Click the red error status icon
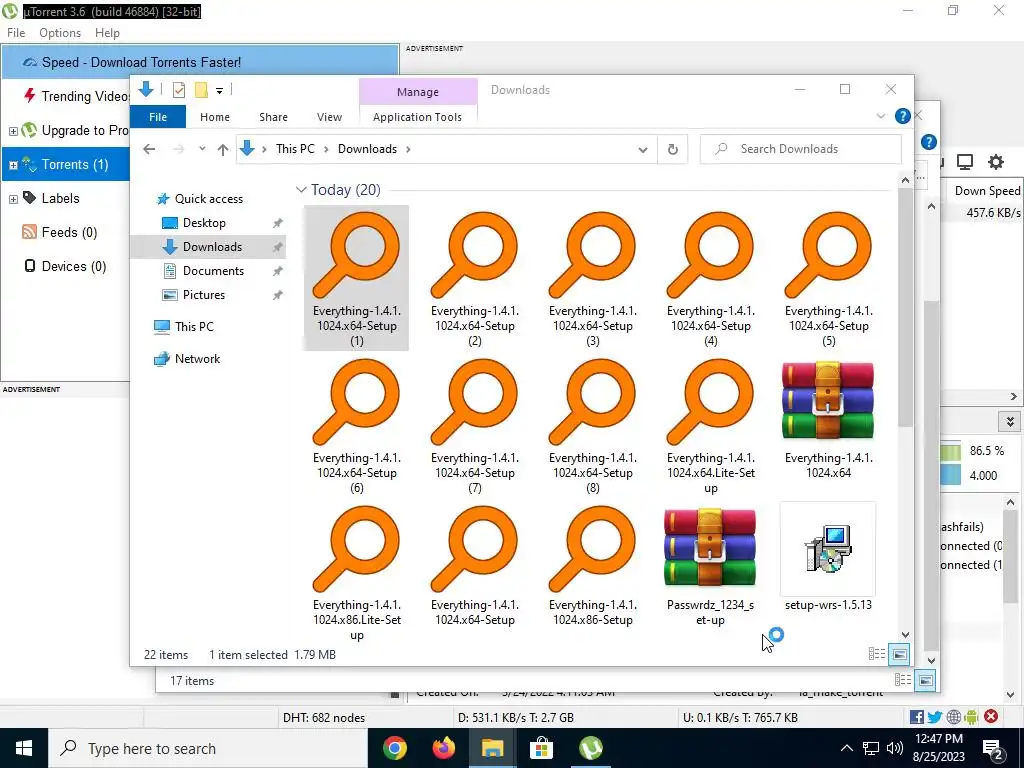This screenshot has height=768, width=1024. pos(991,716)
